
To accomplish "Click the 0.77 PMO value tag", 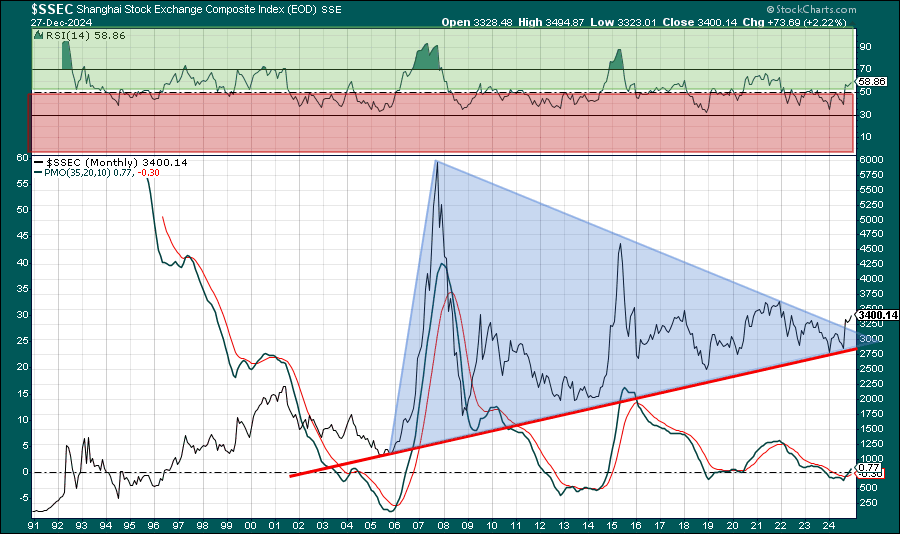I will point(870,467).
